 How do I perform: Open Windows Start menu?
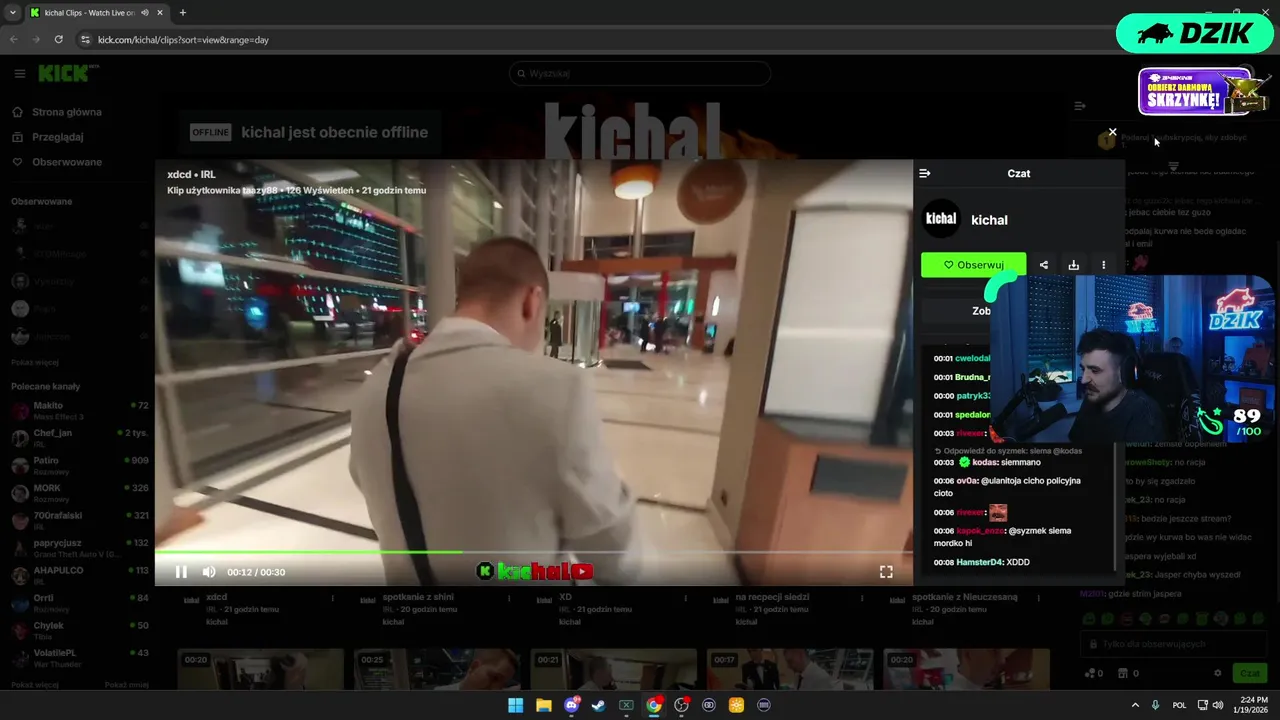click(515, 705)
